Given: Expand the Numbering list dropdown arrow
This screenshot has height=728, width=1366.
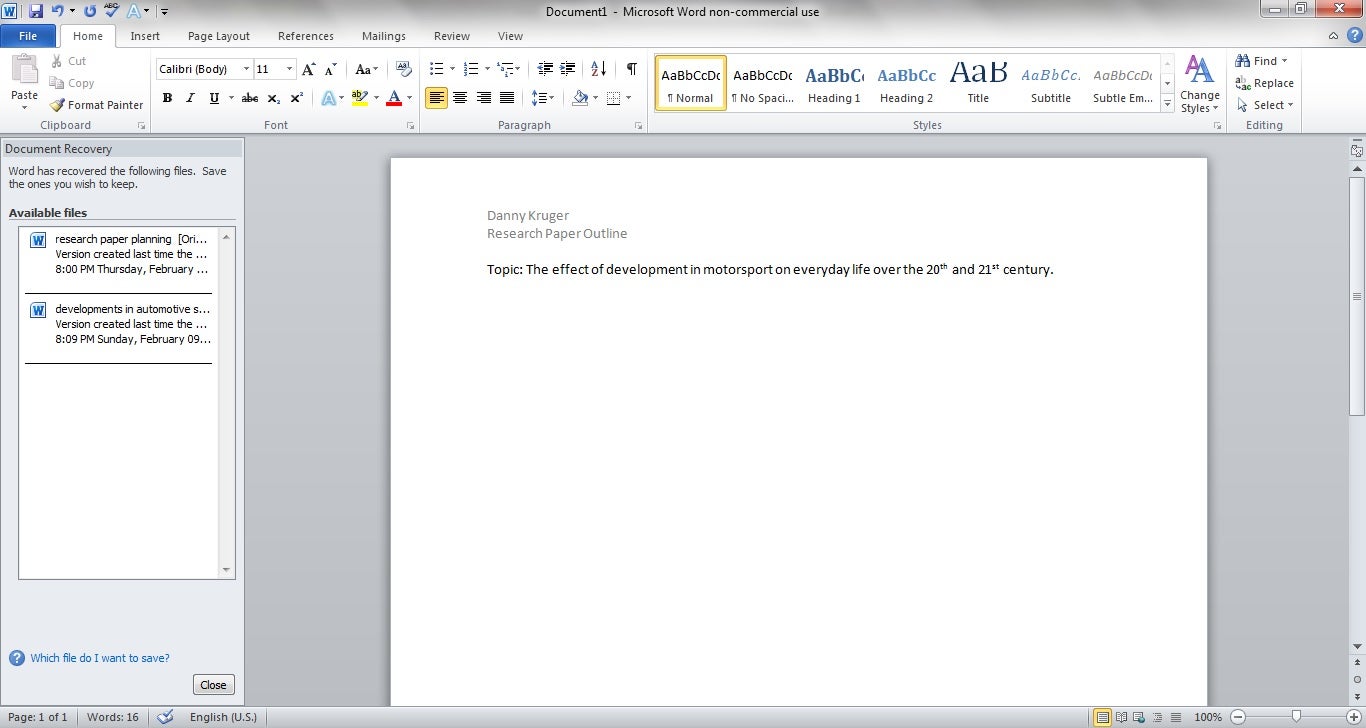Looking at the screenshot, I should click(487, 69).
